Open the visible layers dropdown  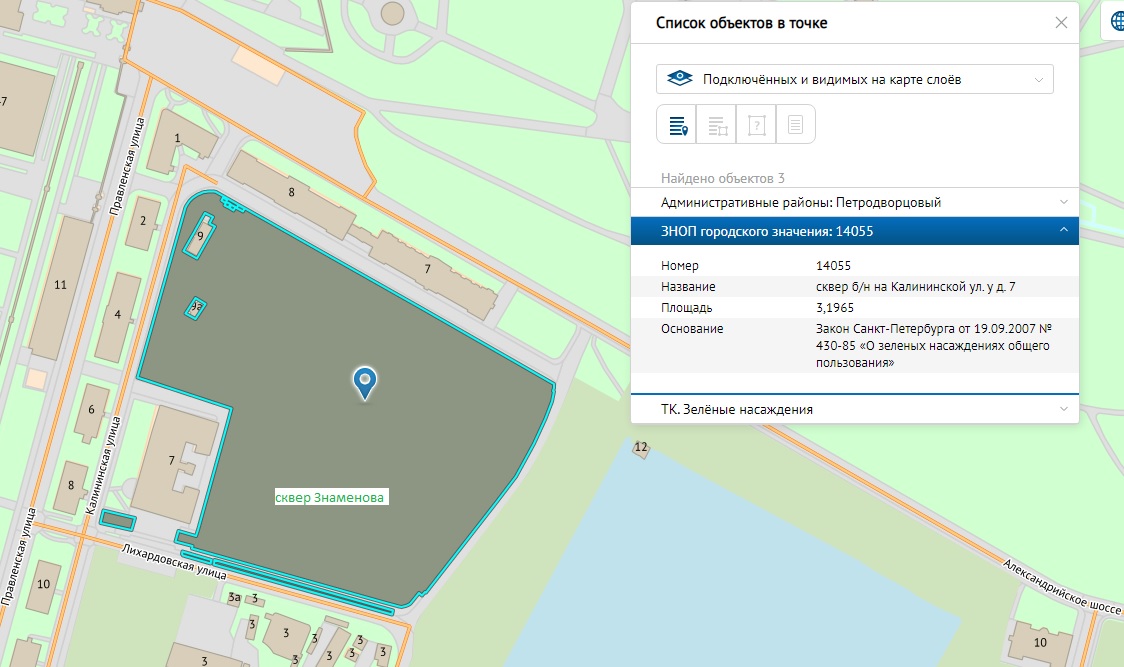[855, 79]
